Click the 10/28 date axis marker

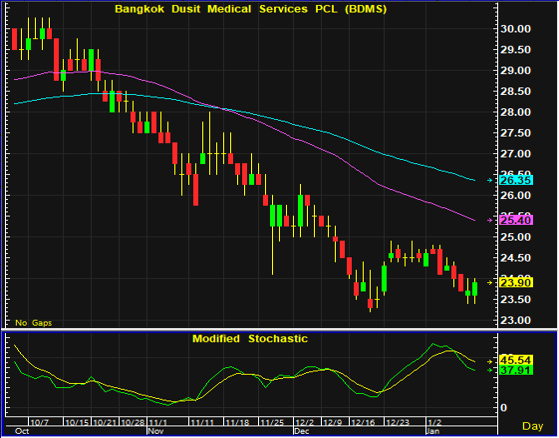[133, 423]
